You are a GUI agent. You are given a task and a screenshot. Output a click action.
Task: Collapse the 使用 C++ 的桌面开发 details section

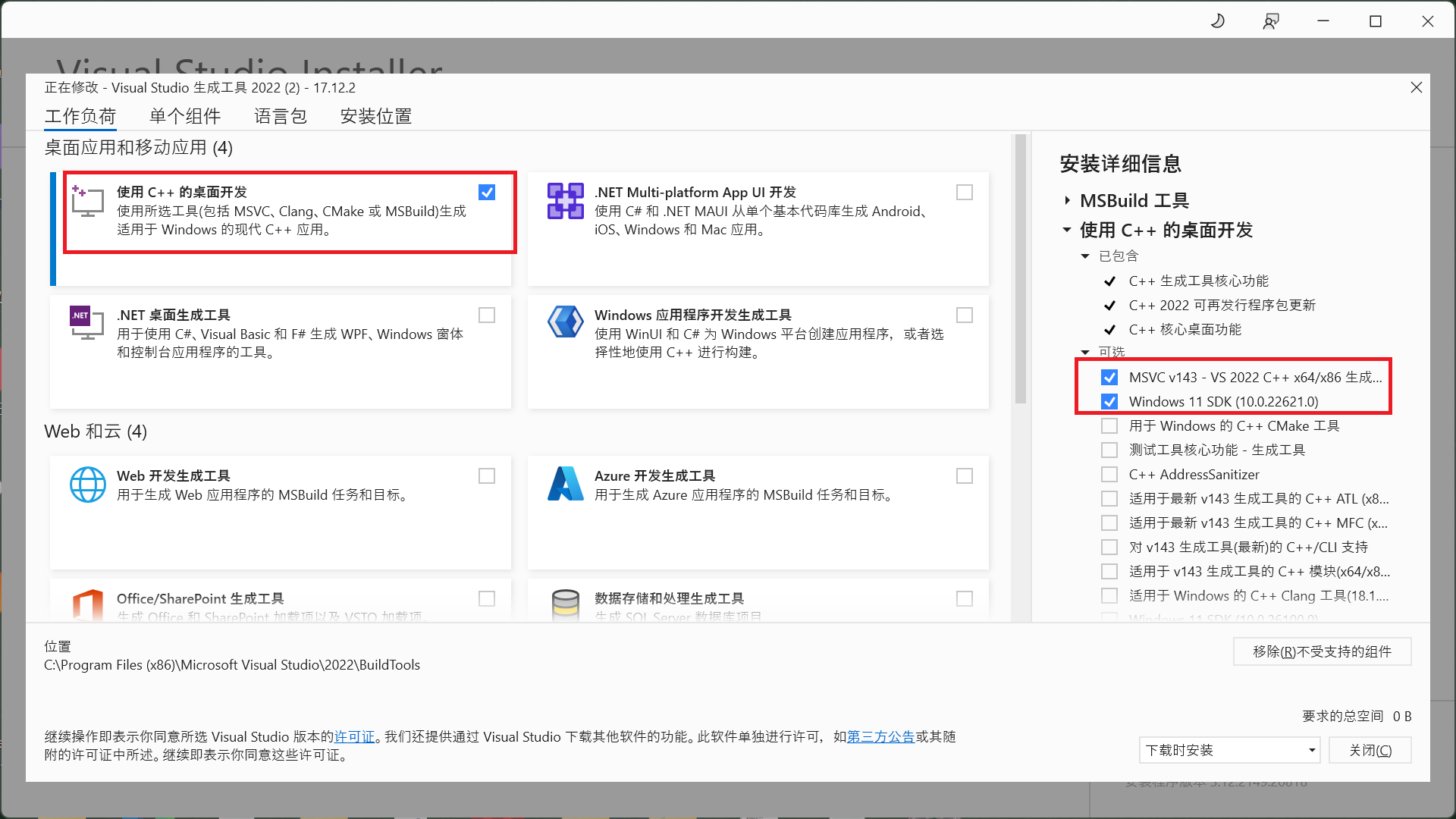pos(1067,230)
